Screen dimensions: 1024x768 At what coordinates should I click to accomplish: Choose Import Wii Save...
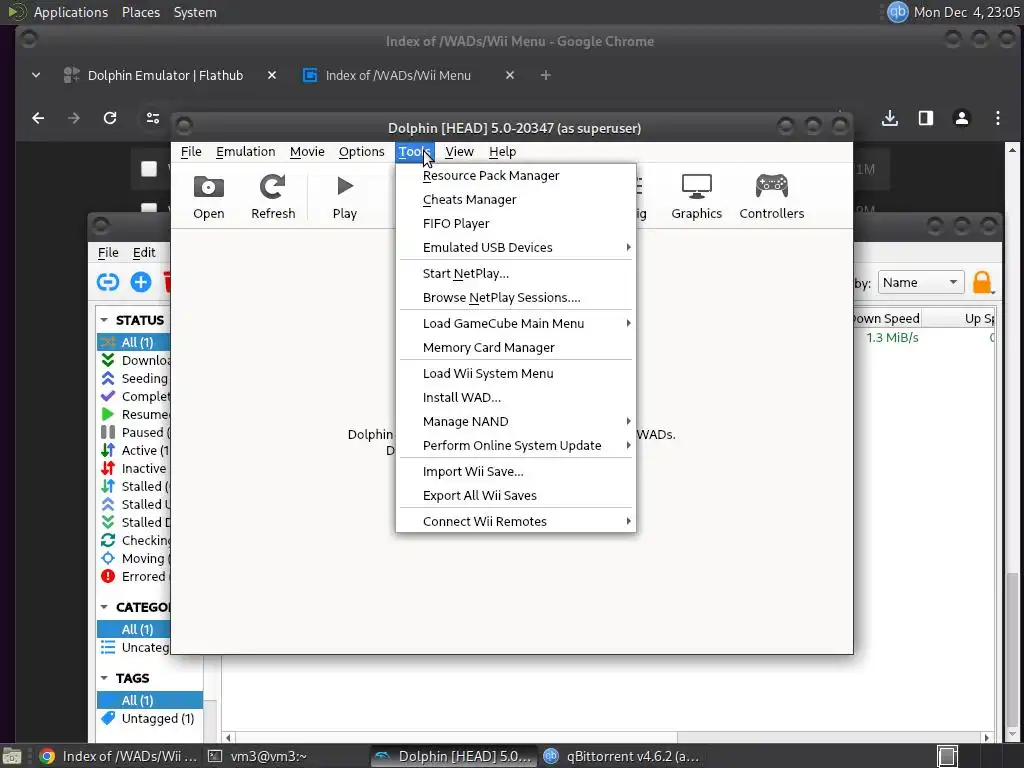click(515, 472)
